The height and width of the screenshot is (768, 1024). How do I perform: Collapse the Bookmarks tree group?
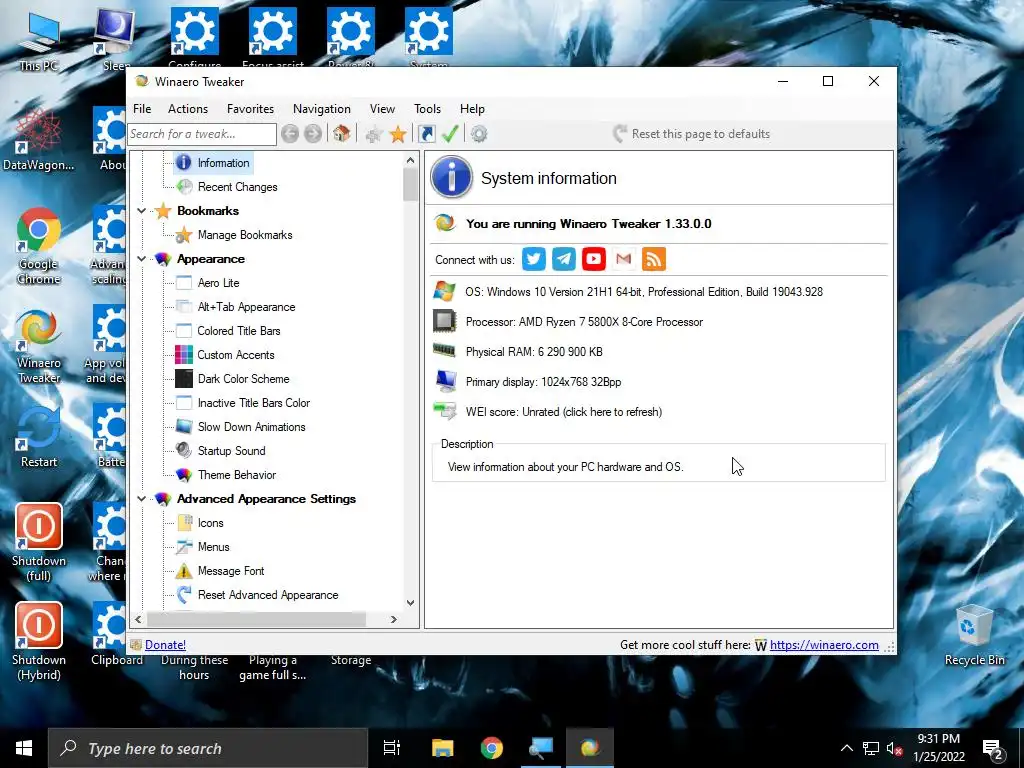click(x=141, y=211)
